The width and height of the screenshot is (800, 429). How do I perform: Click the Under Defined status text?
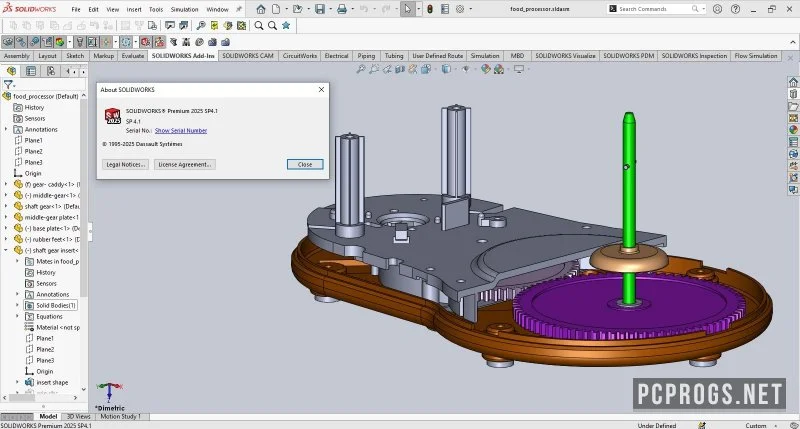657,425
